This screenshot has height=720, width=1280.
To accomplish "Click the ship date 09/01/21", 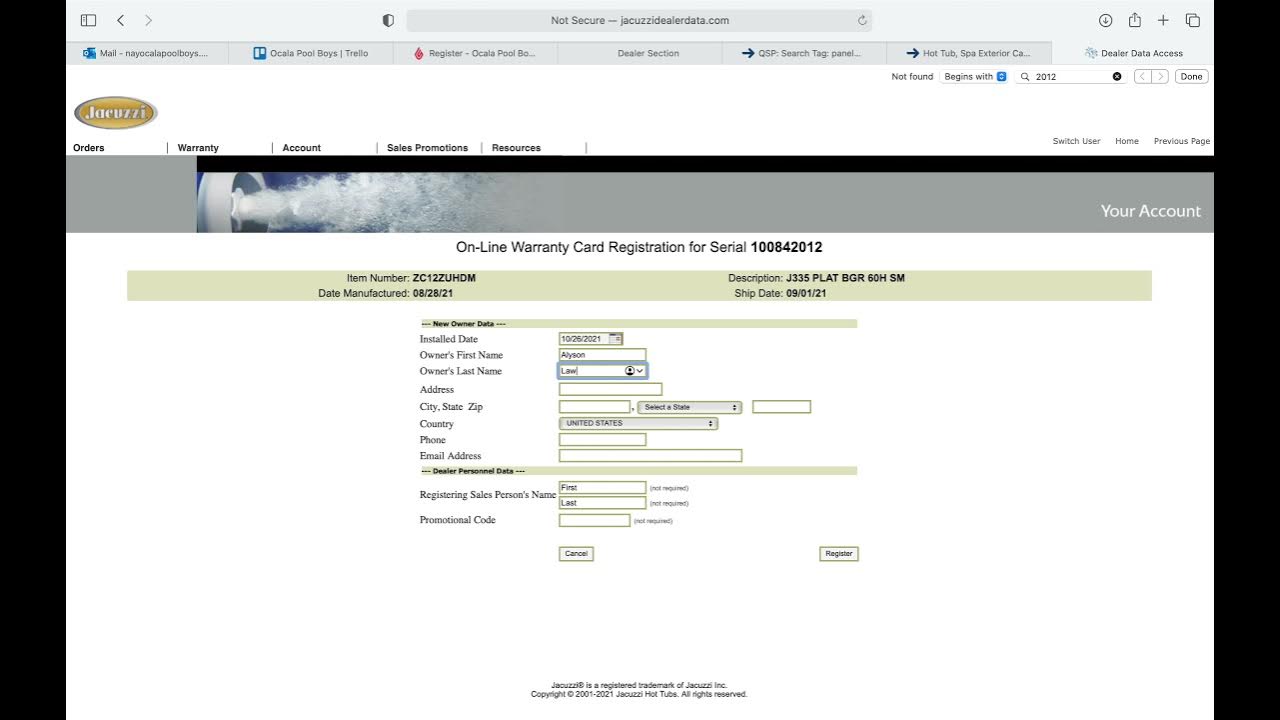I will coord(806,294).
